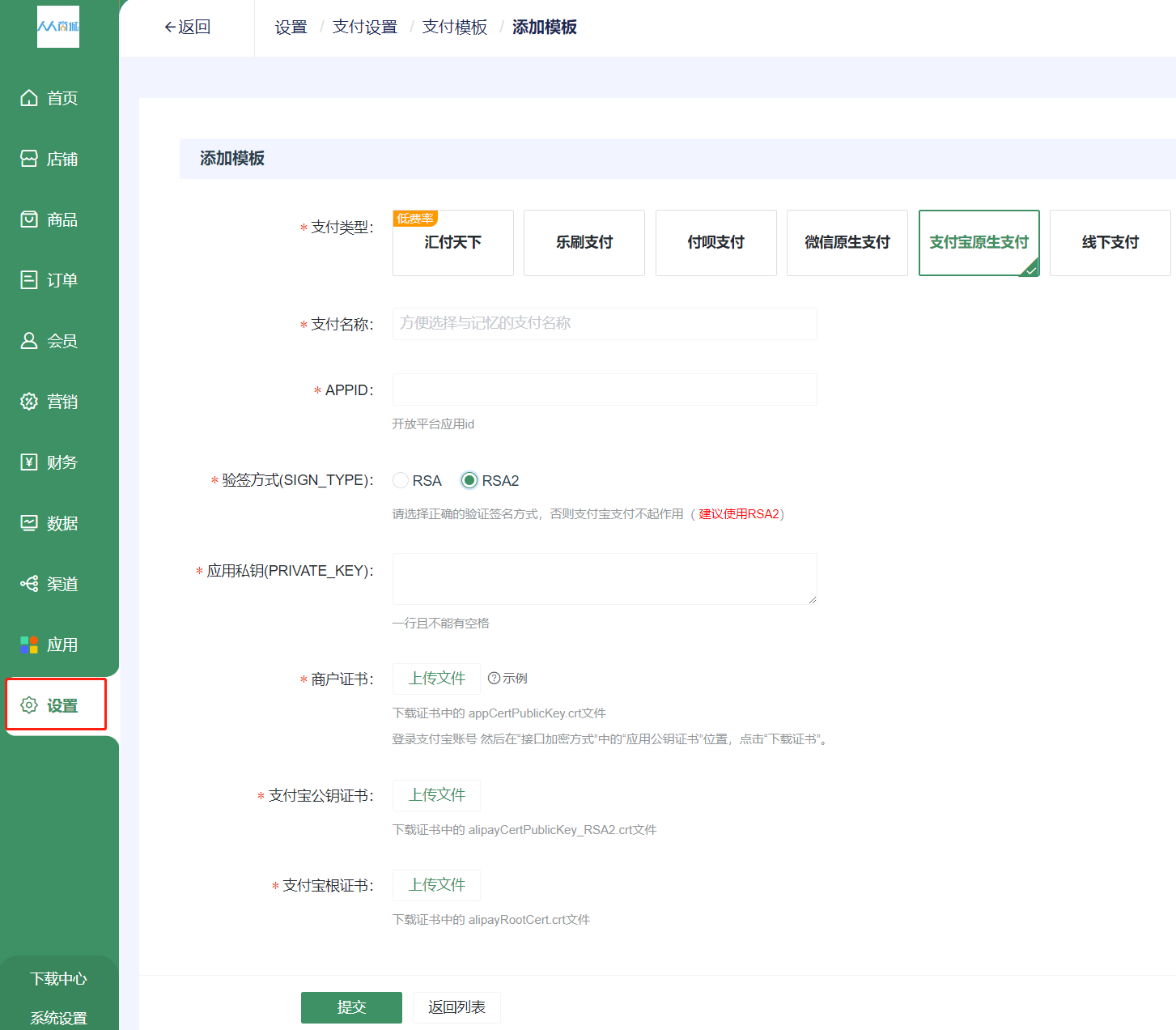Choose 微信原生支付 payment type
This screenshot has width=1176, height=1030.
847,243
